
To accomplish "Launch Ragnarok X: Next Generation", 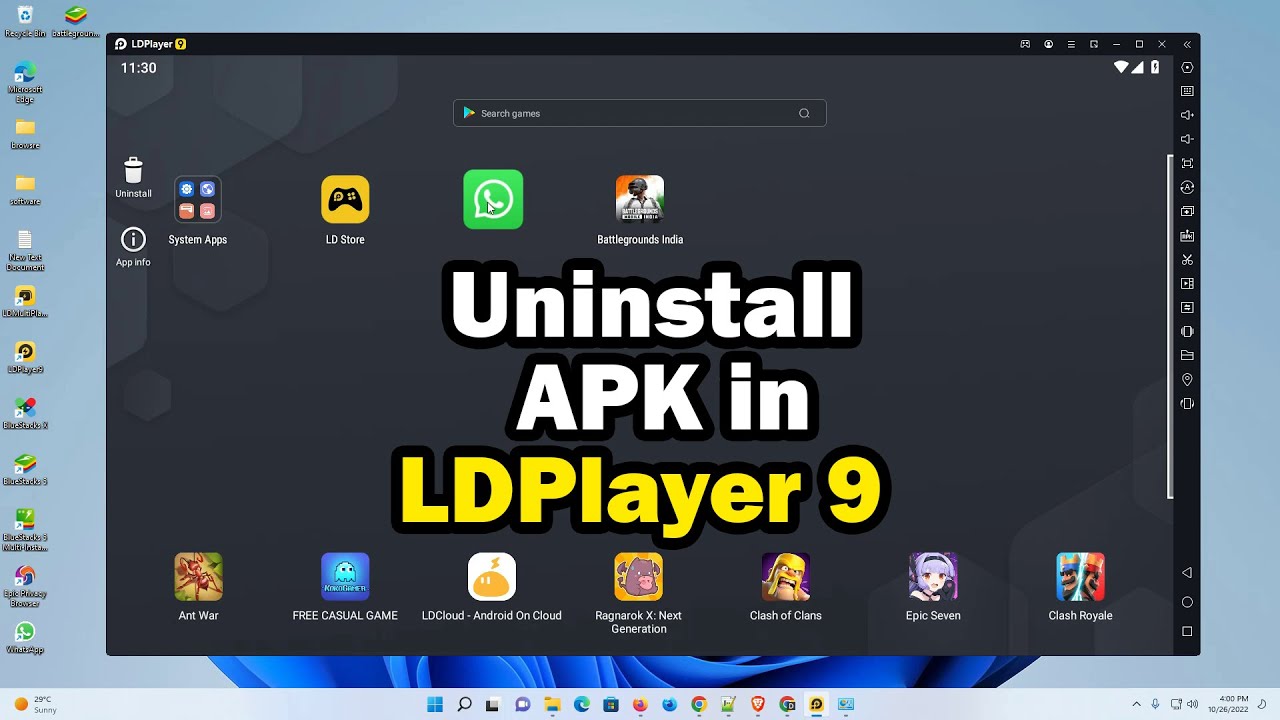I will tap(639, 577).
